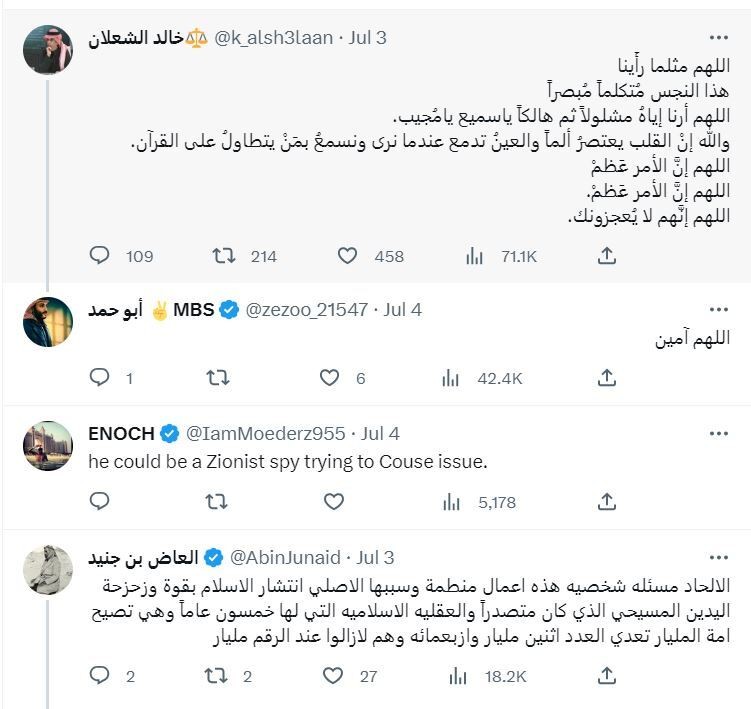
Task: Click the @k_alsh3laan profile avatar
Action: [x=48, y=50]
